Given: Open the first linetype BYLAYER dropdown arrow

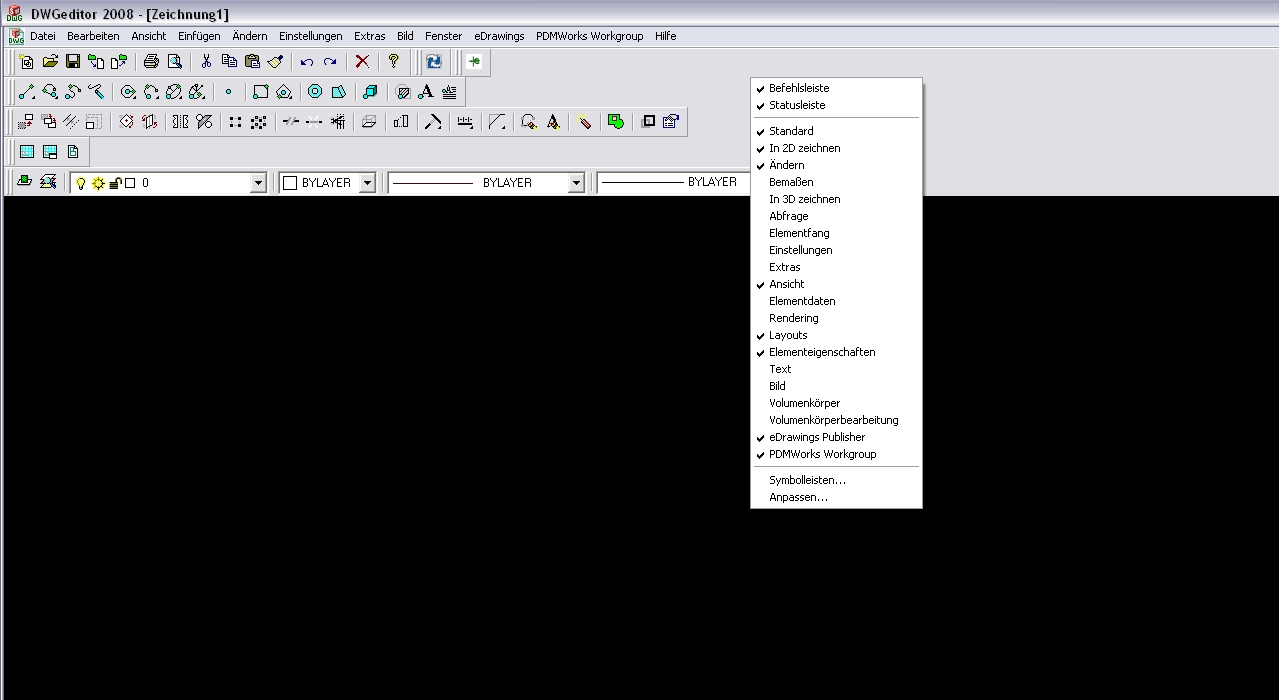Looking at the screenshot, I should coord(576,183).
